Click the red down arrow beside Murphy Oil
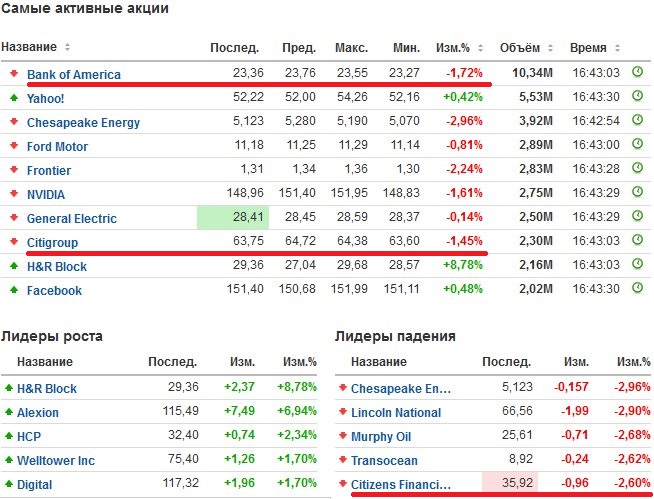This screenshot has width=654, height=499. 342,436
